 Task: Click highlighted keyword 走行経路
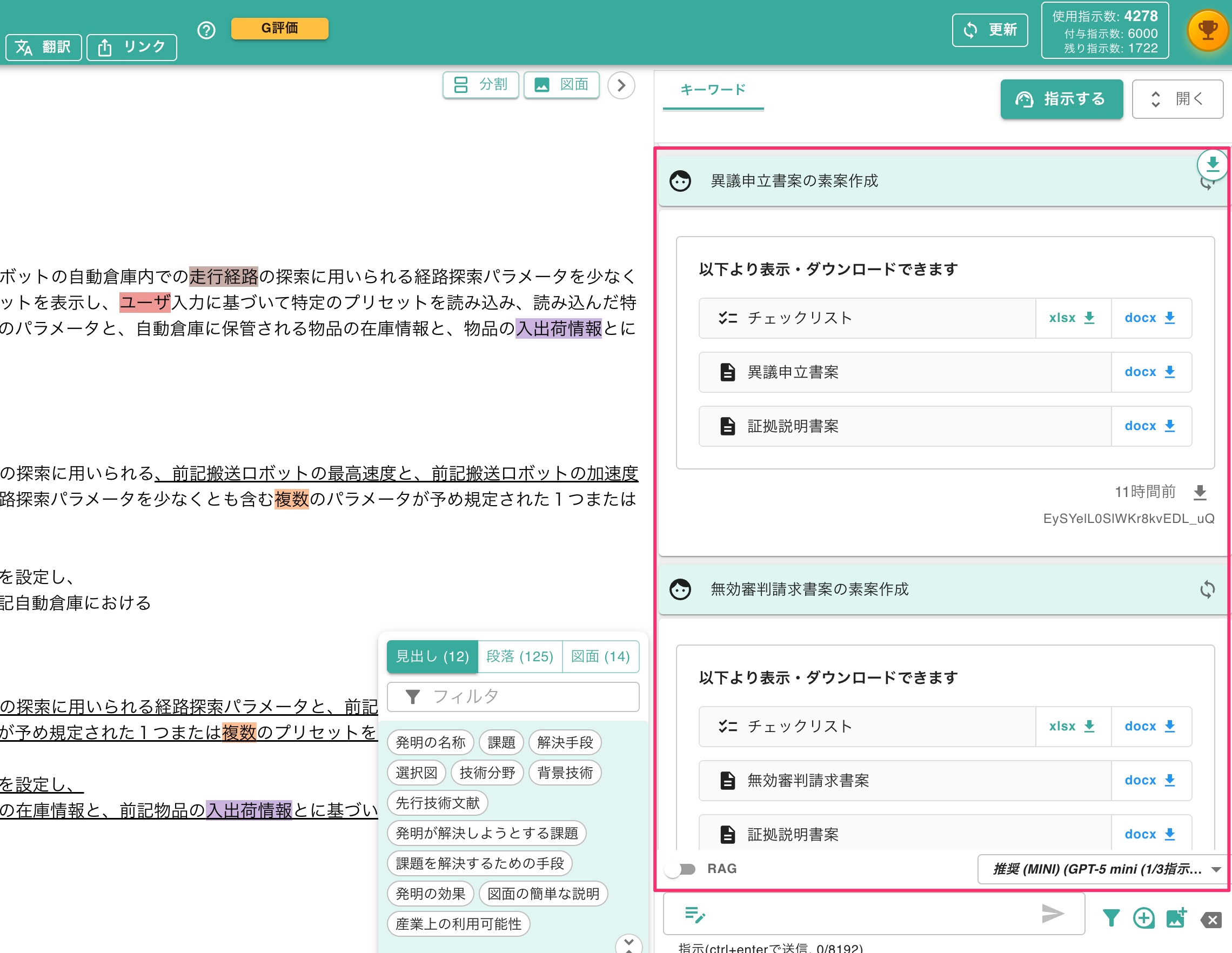click(223, 276)
